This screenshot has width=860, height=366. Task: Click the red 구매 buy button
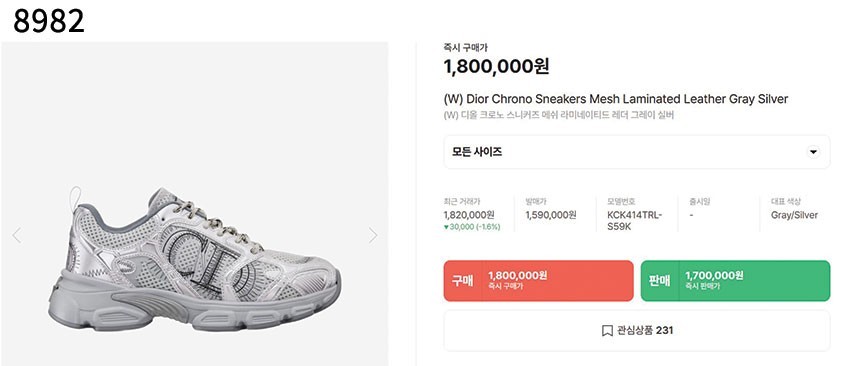[x=538, y=280]
